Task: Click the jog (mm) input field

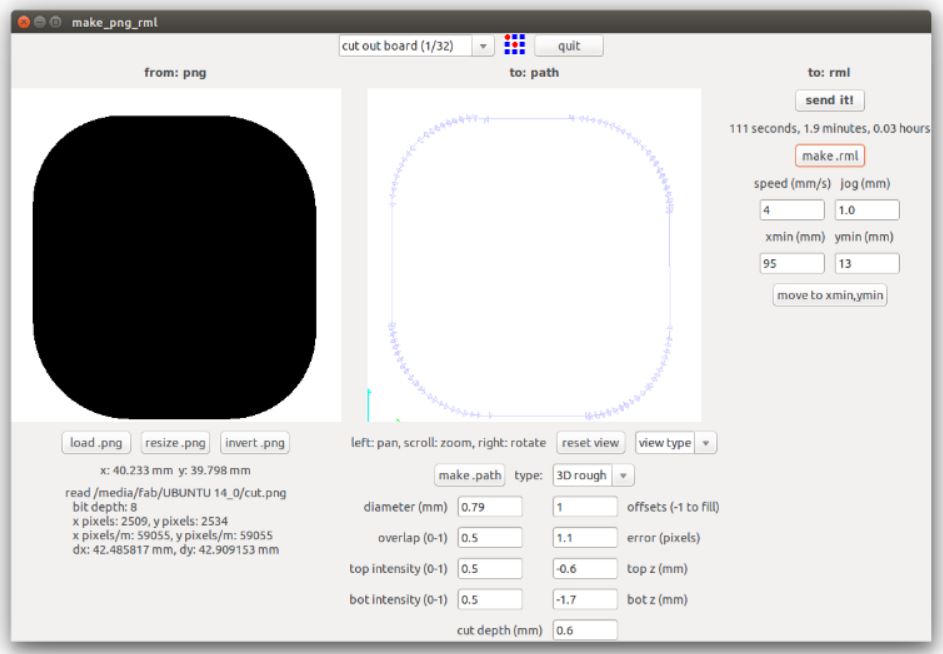Action: pos(867,210)
